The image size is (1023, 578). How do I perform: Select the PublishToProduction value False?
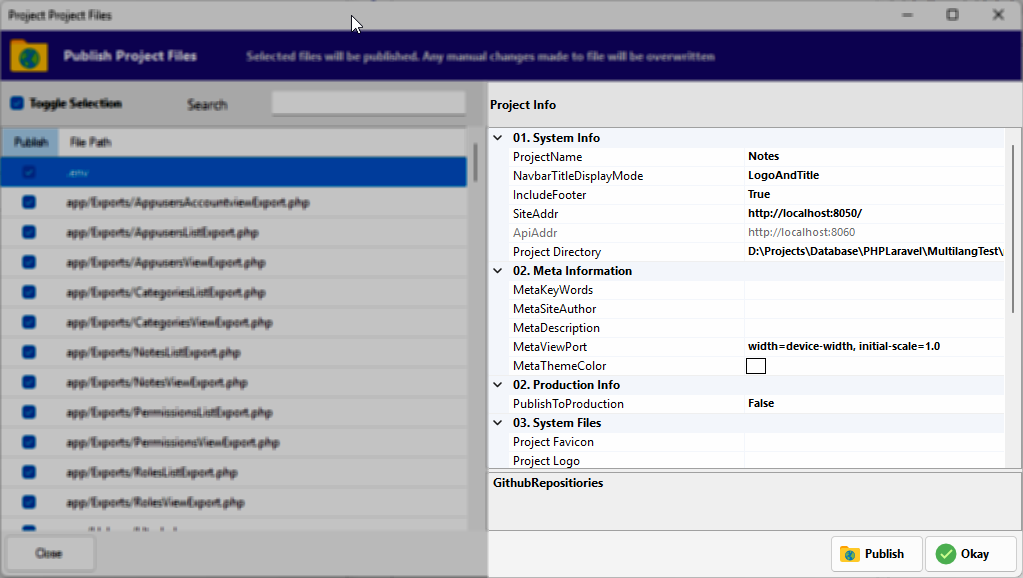pyautogui.click(x=761, y=403)
